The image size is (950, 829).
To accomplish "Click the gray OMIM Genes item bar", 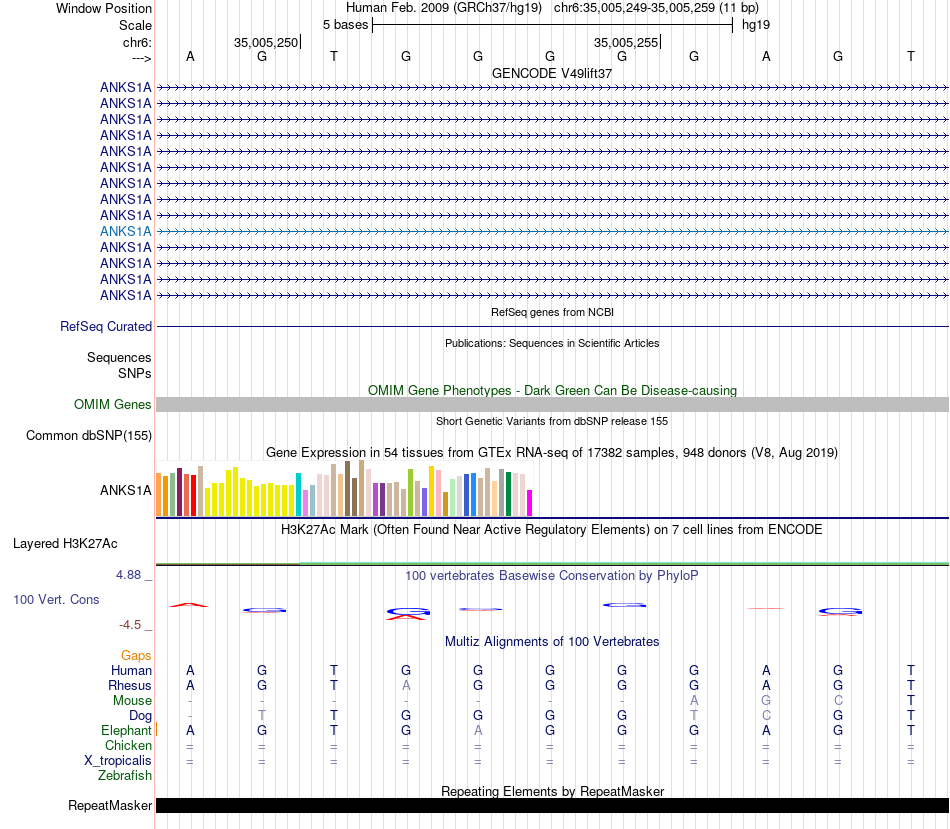I will [552, 405].
